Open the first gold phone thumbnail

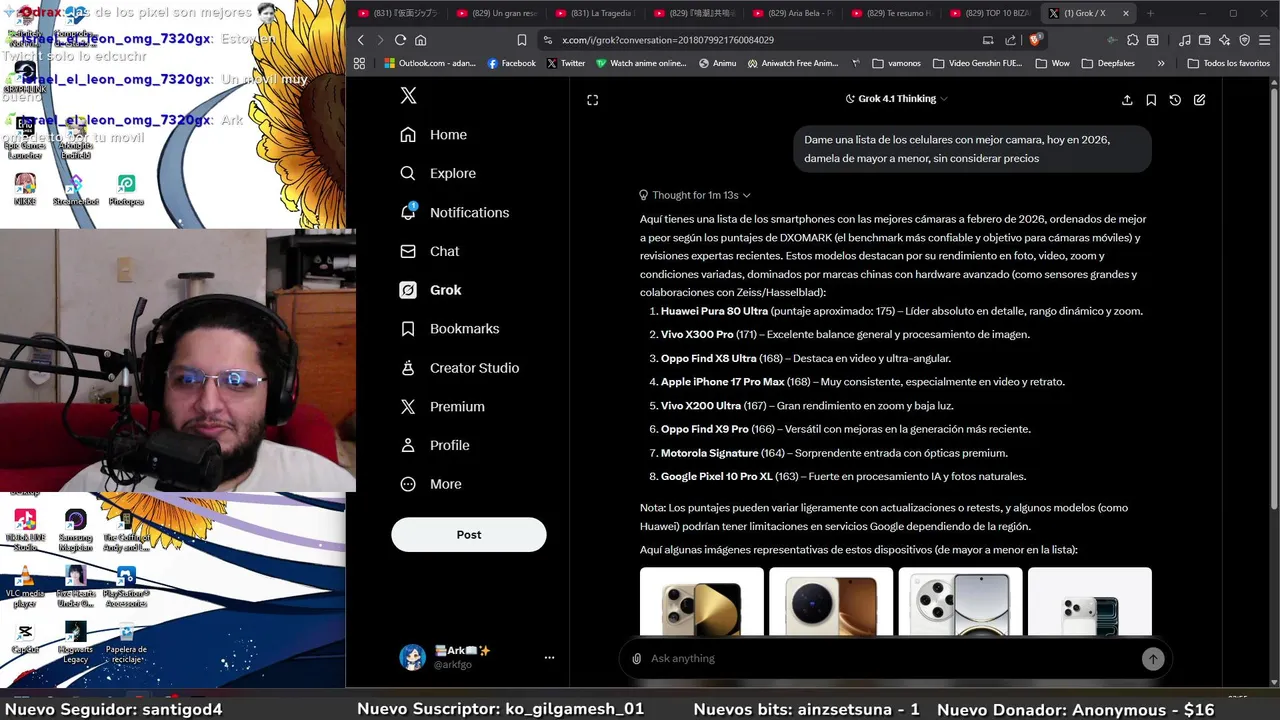coord(702,602)
